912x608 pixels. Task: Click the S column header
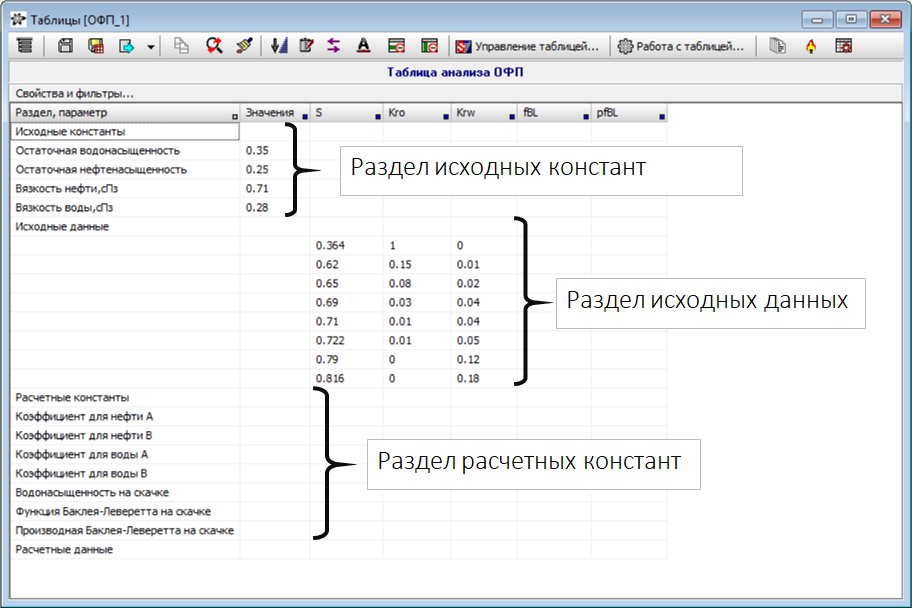[347, 113]
